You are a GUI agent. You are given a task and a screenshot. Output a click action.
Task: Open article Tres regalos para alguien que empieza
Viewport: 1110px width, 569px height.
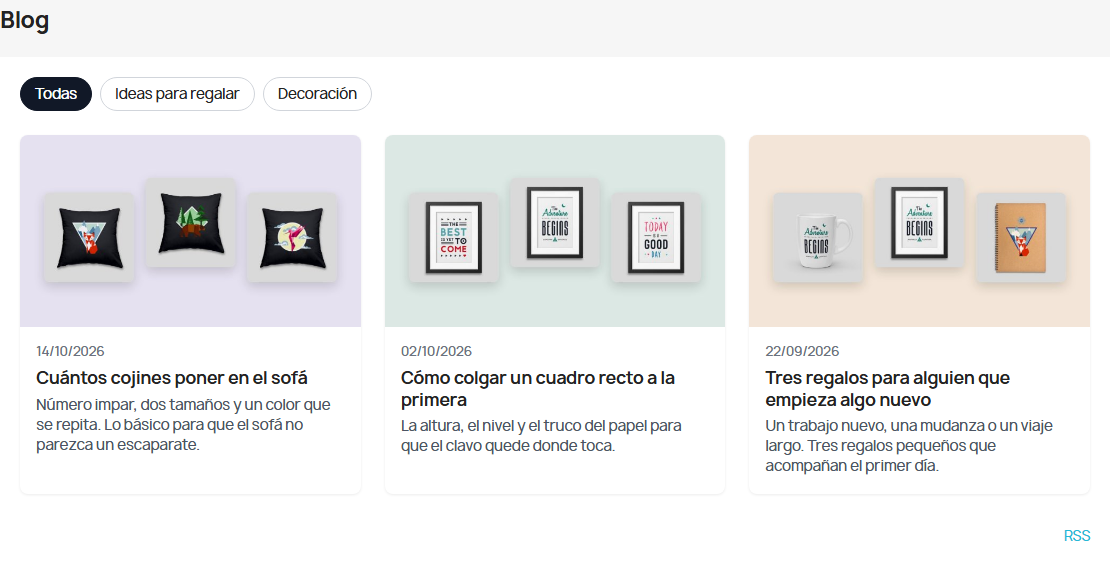[x=888, y=389]
